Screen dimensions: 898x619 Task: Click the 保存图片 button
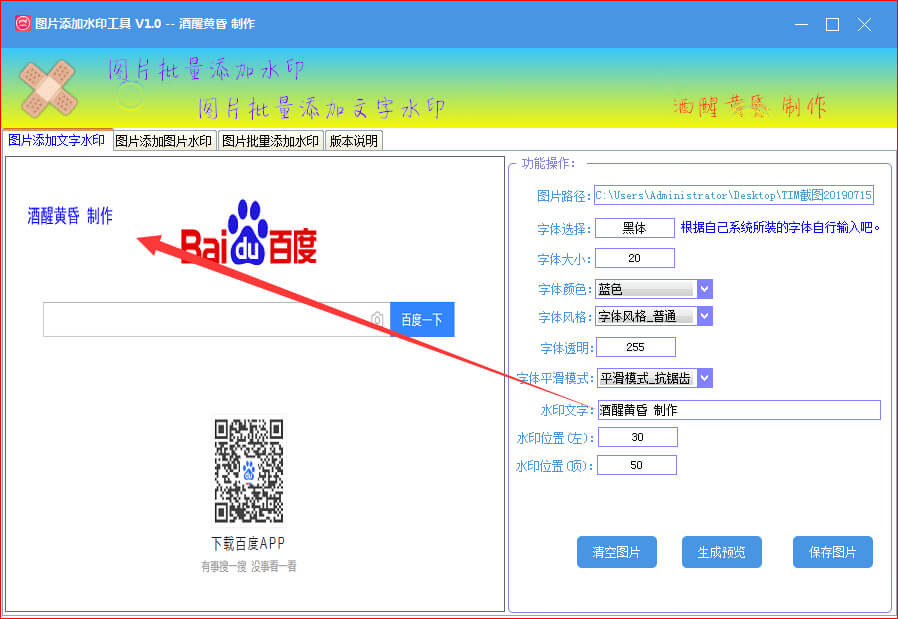click(x=833, y=552)
